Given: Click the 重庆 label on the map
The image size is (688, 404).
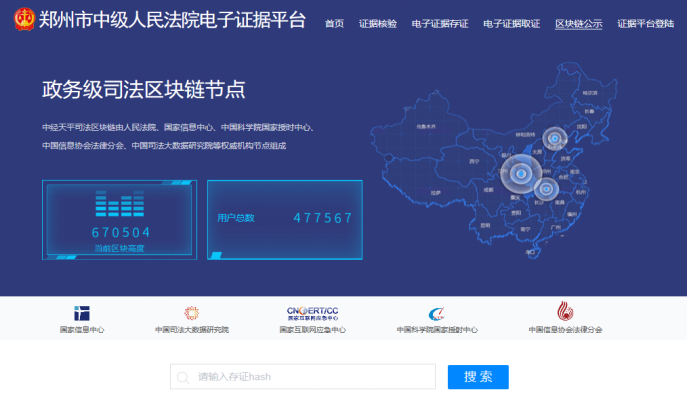Looking at the screenshot, I should point(515,197).
